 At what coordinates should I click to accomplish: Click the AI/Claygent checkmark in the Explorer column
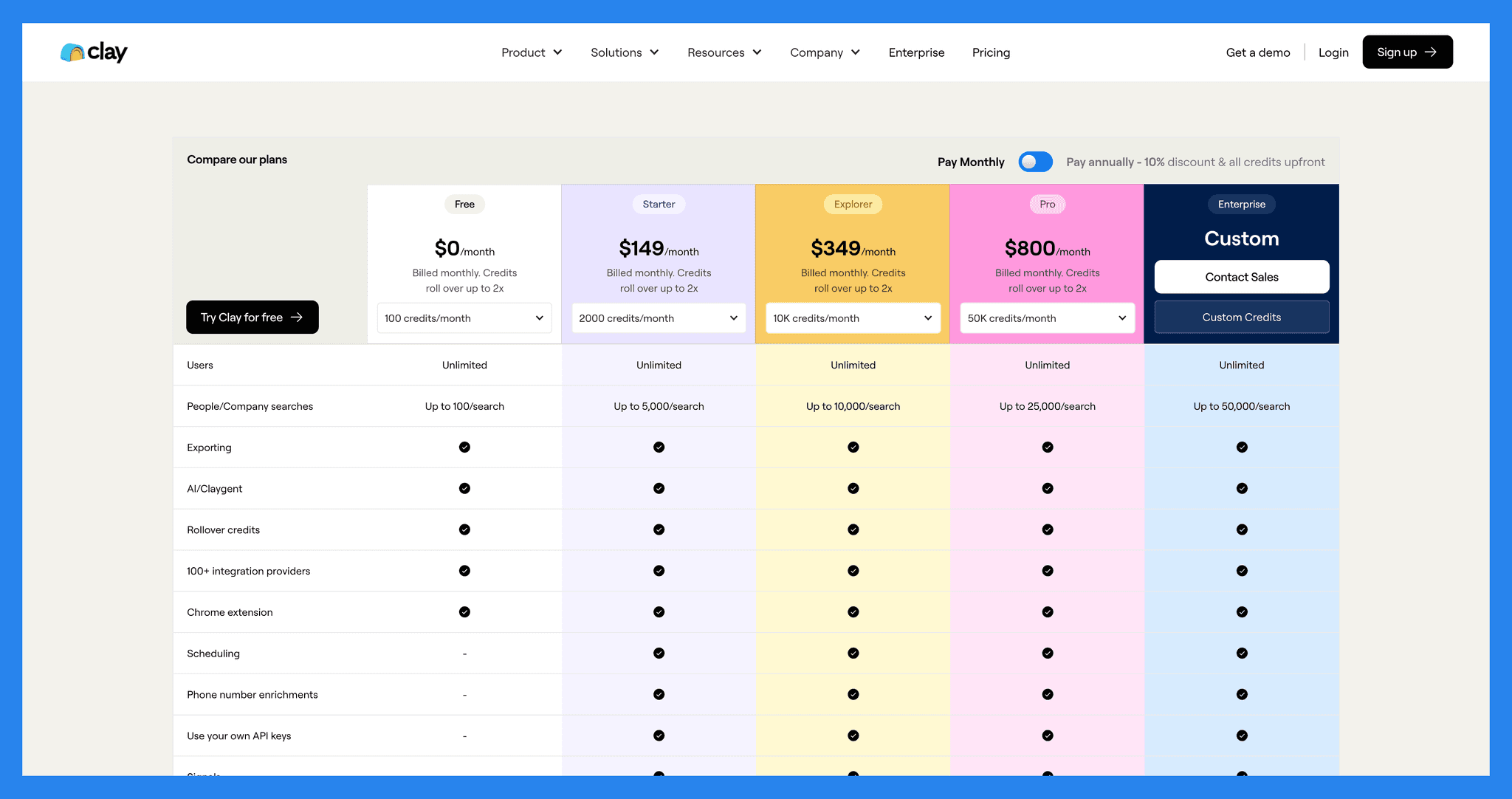coord(853,489)
